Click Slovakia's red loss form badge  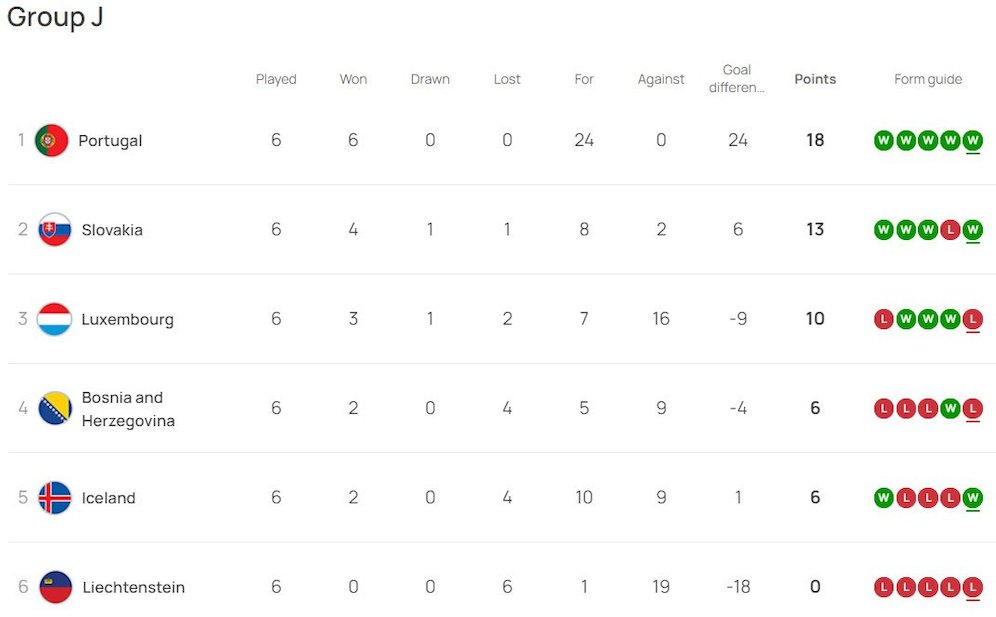pyautogui.click(x=951, y=230)
